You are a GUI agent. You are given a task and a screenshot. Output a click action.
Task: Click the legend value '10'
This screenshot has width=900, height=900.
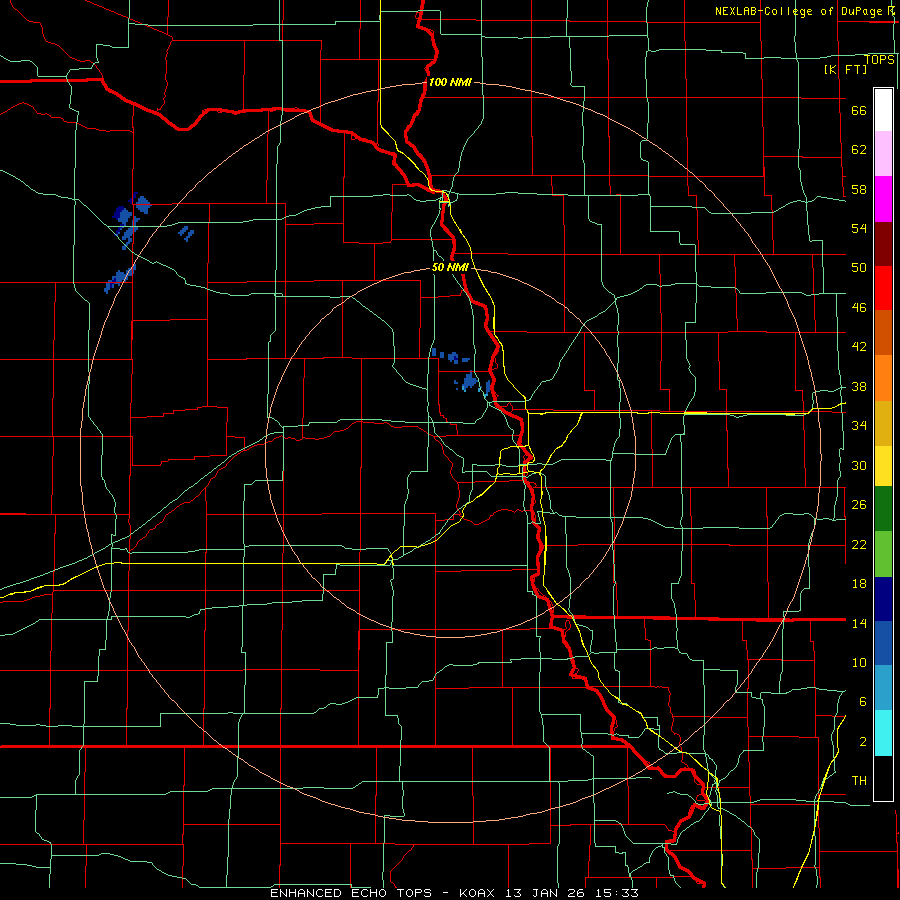coord(859,662)
